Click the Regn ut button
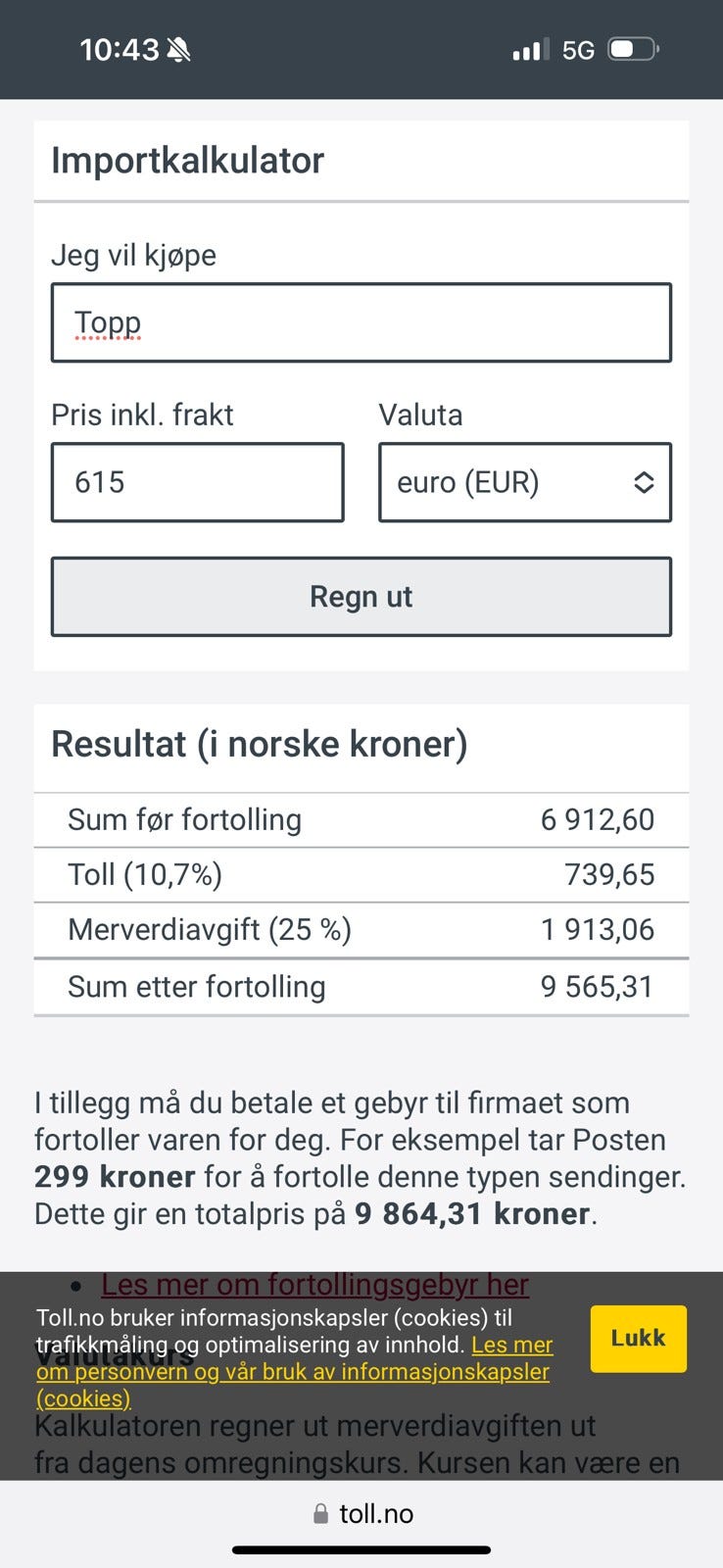Screen dimensions: 723x1568 tap(361, 597)
